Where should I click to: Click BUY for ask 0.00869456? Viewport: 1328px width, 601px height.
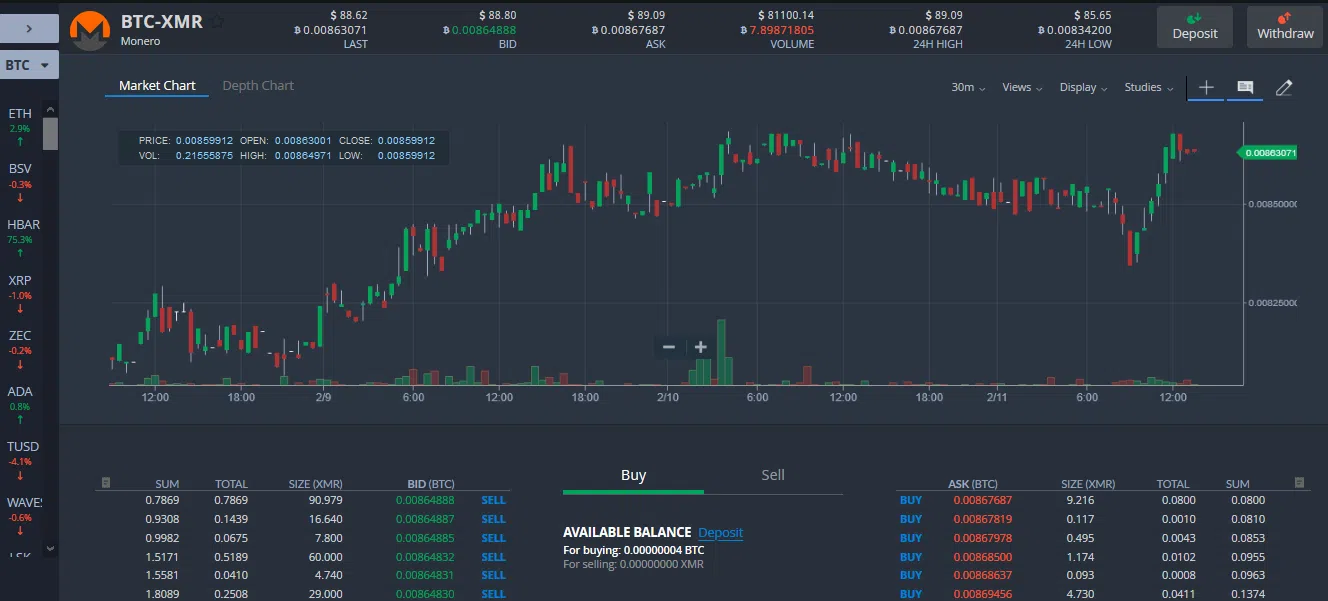point(910,594)
